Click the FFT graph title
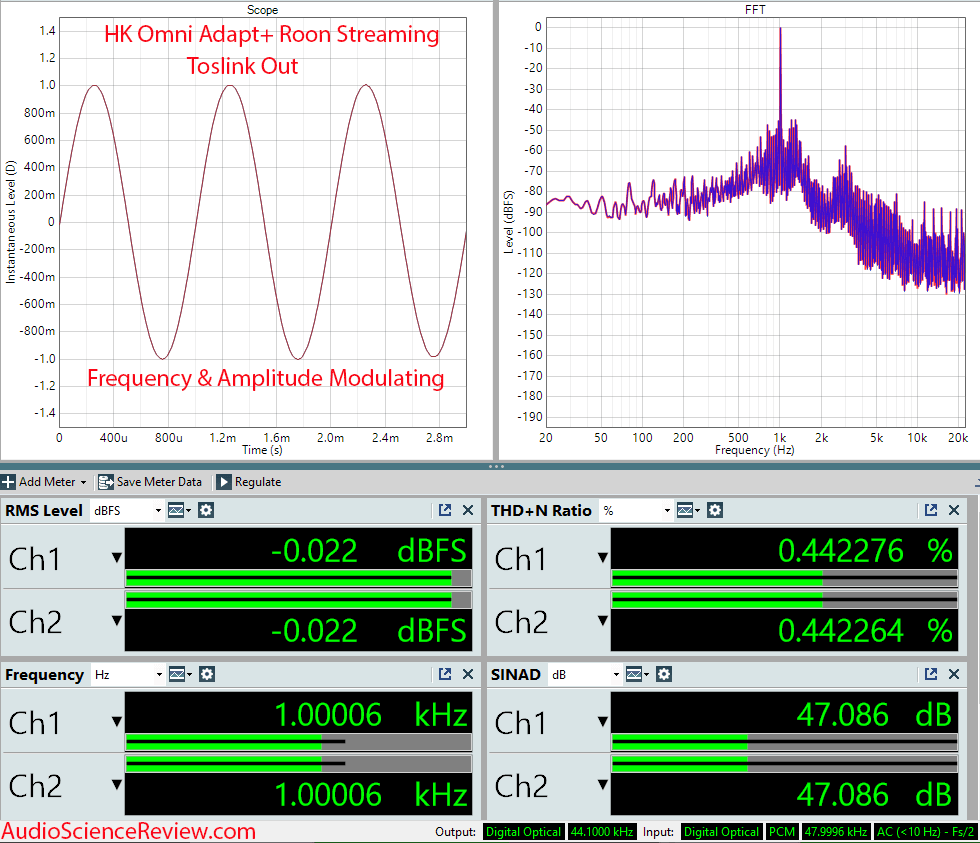 (x=755, y=9)
